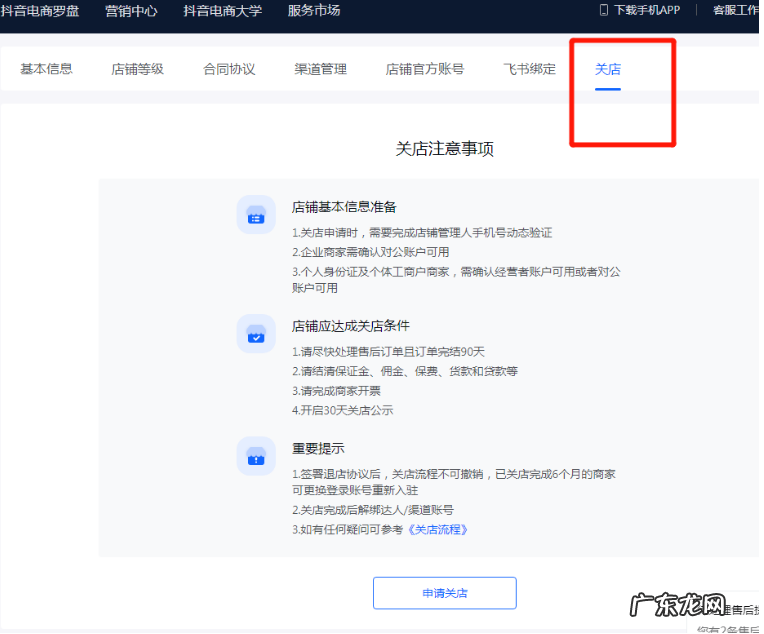764x634 pixels.
Task: Switch to the 店铺官方账号 tab
Action: click(x=425, y=69)
